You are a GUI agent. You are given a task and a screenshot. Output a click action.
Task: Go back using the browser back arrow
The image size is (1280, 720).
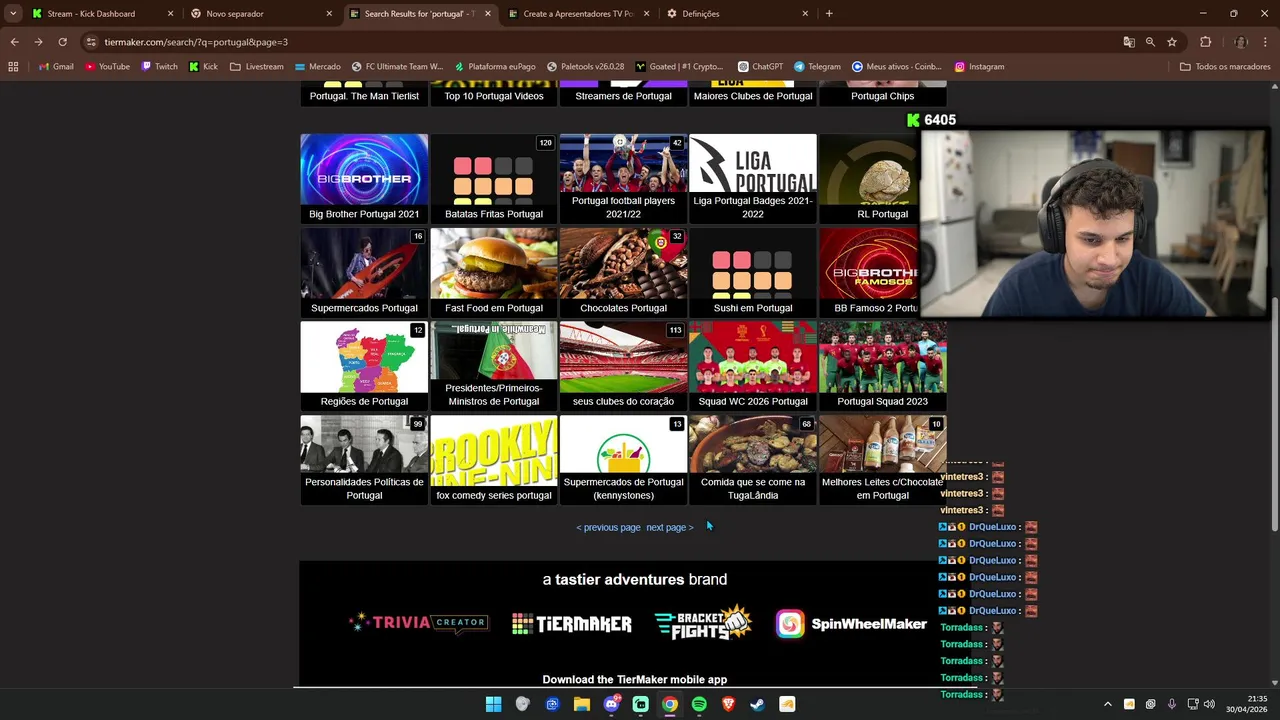click(14, 42)
